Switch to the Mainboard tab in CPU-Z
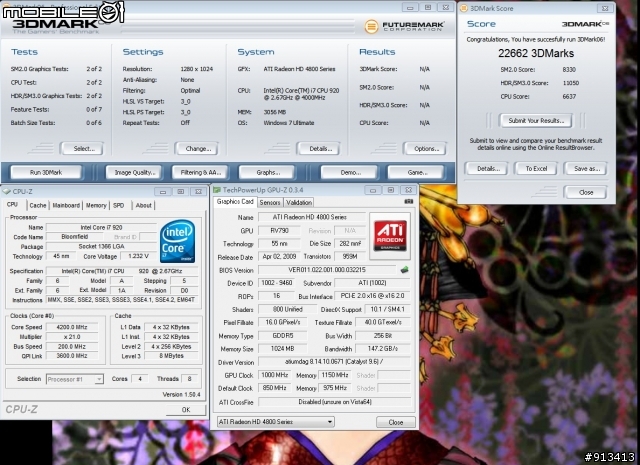 coord(66,205)
